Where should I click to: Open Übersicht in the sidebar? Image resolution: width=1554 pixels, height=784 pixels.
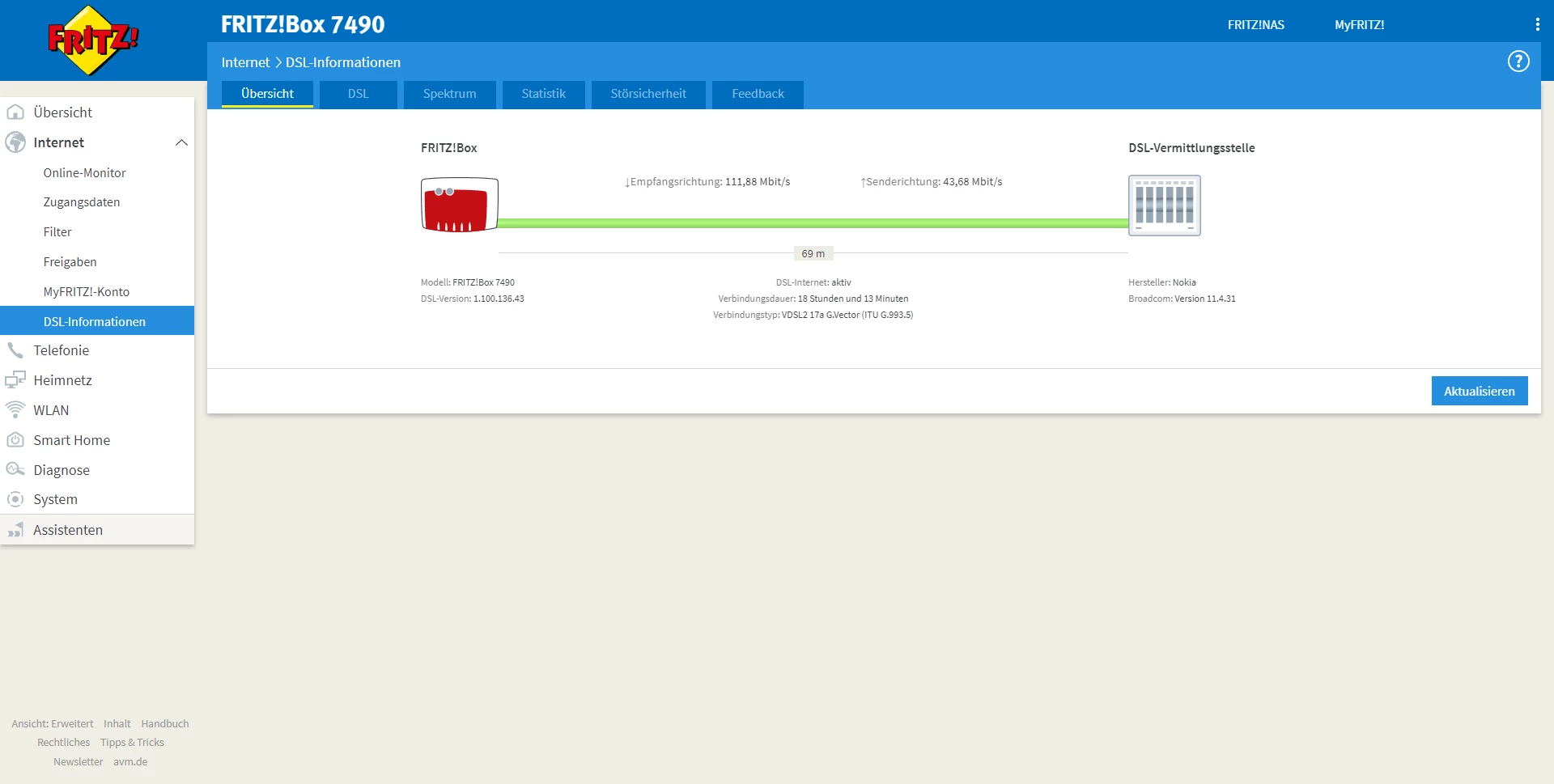click(97, 112)
